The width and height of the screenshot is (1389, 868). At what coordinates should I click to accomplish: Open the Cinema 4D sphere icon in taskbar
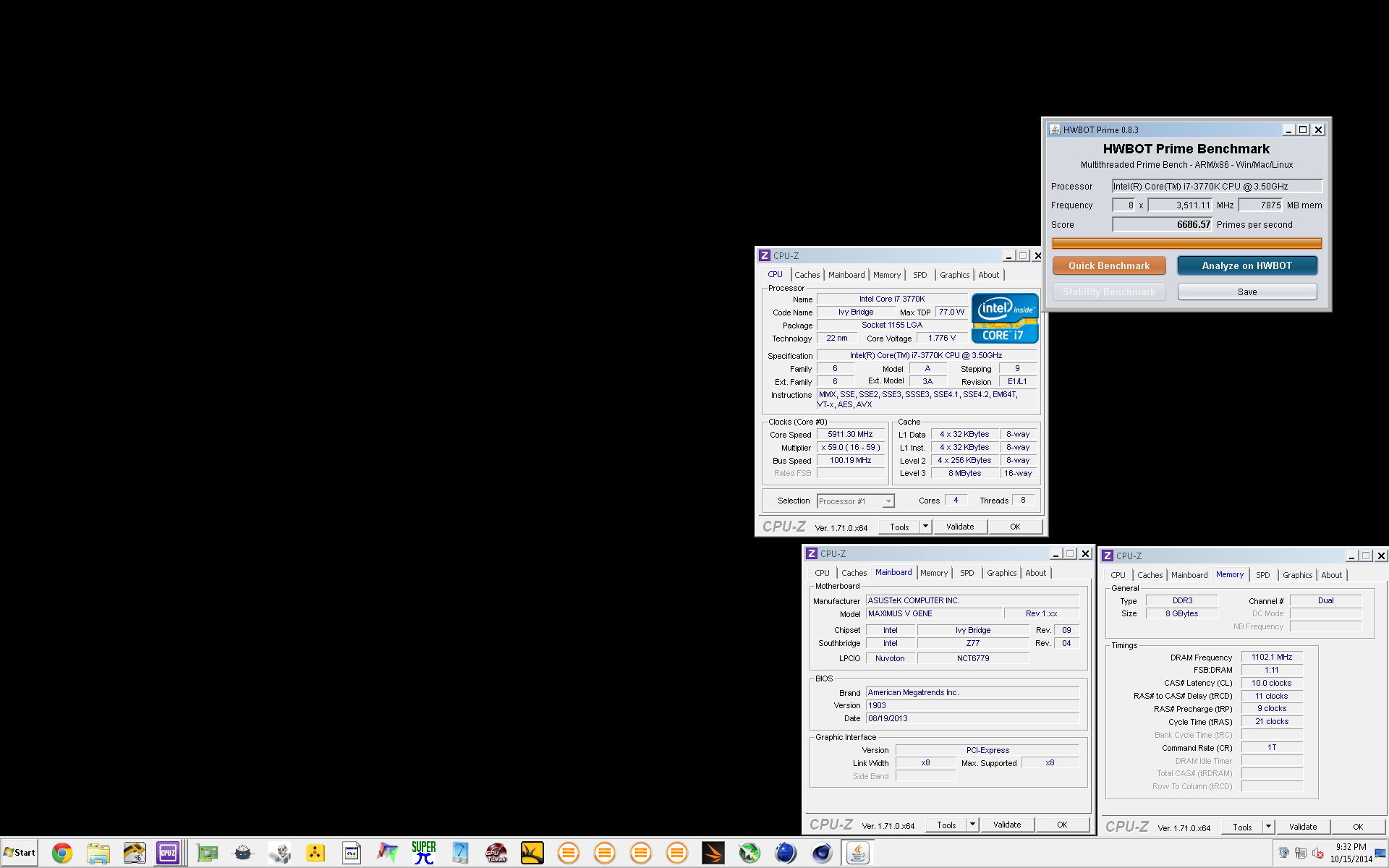point(822,854)
